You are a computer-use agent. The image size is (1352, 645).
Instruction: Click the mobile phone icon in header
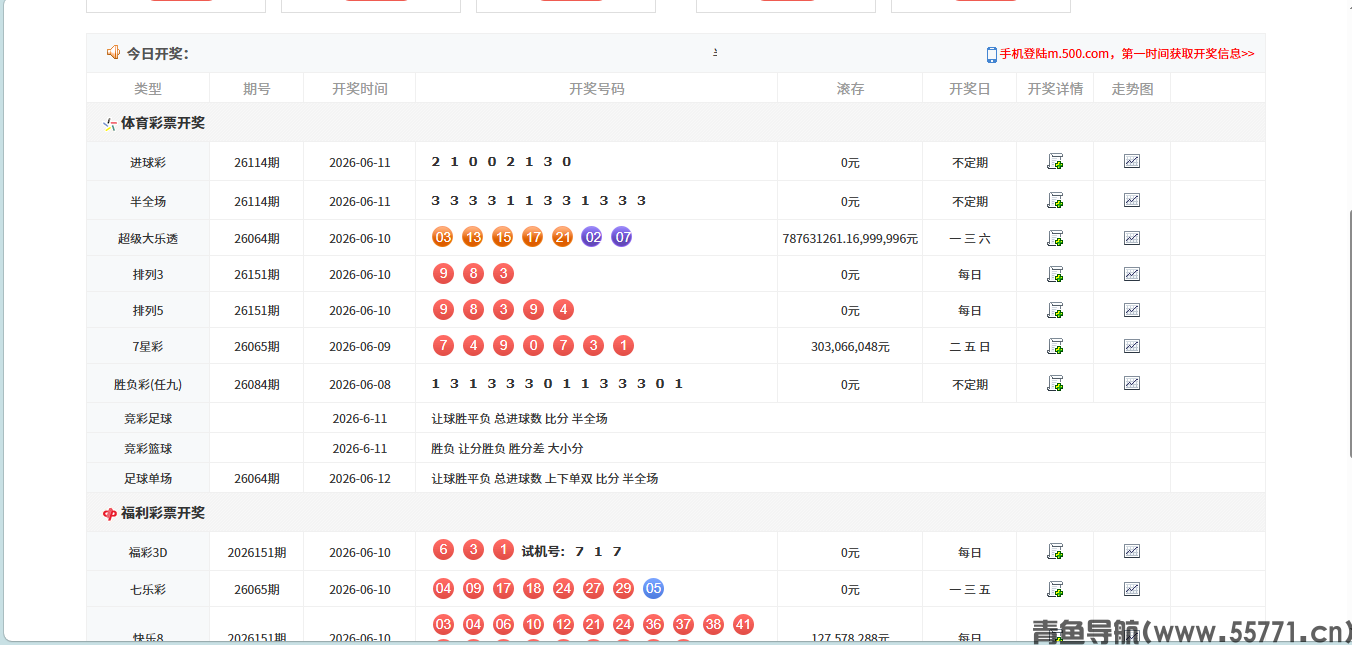coord(992,54)
